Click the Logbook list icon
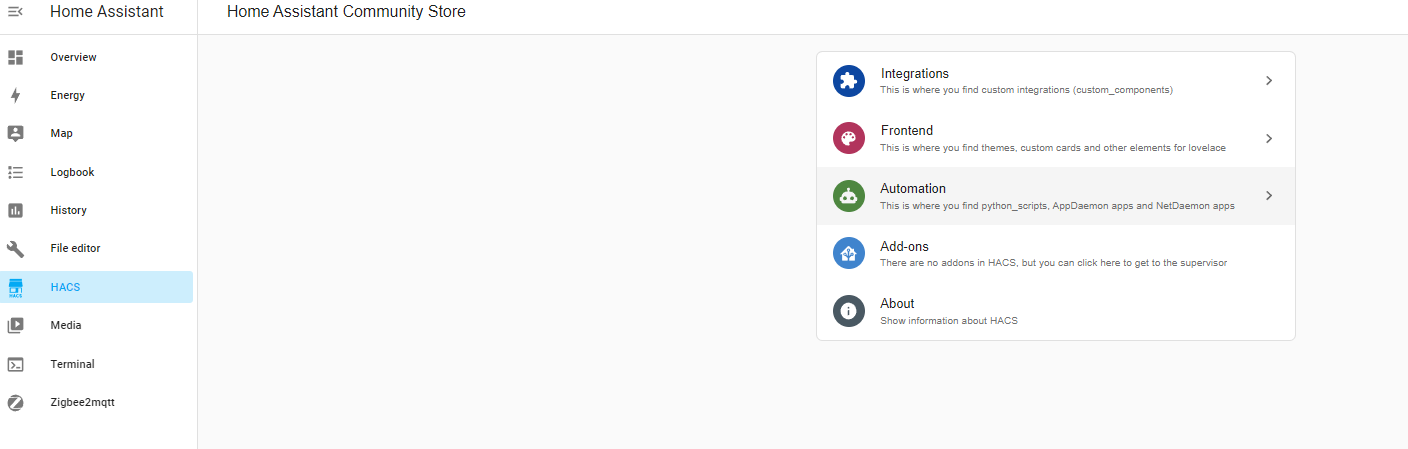The height and width of the screenshot is (449, 1408). (x=15, y=172)
